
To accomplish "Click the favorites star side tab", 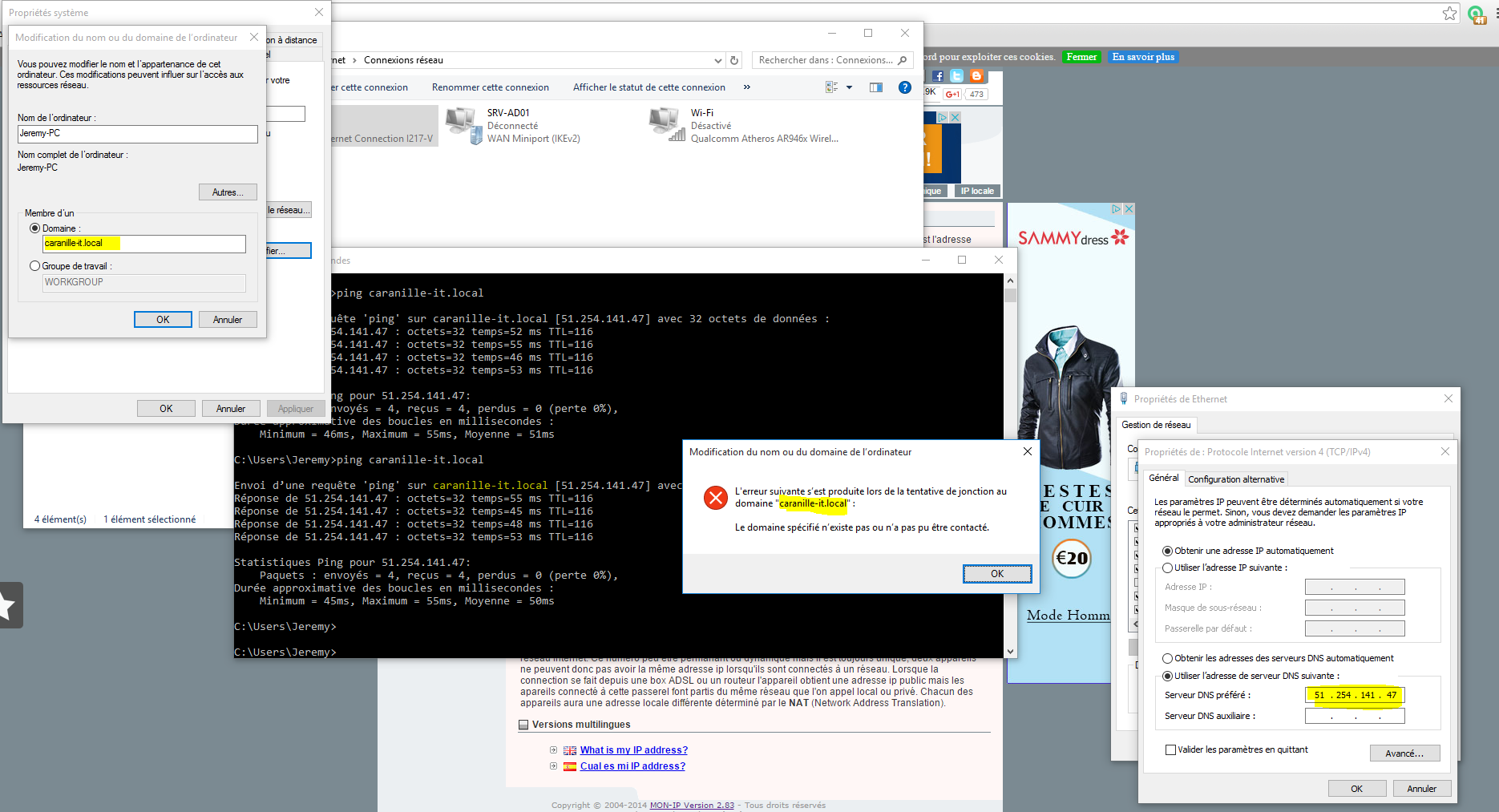I will tap(10, 604).
